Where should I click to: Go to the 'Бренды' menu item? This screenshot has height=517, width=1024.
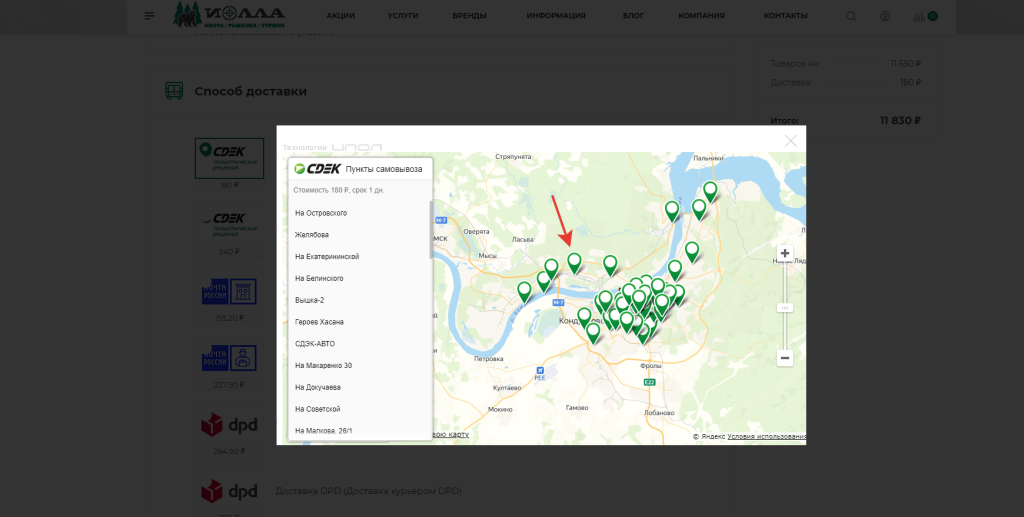(x=469, y=16)
